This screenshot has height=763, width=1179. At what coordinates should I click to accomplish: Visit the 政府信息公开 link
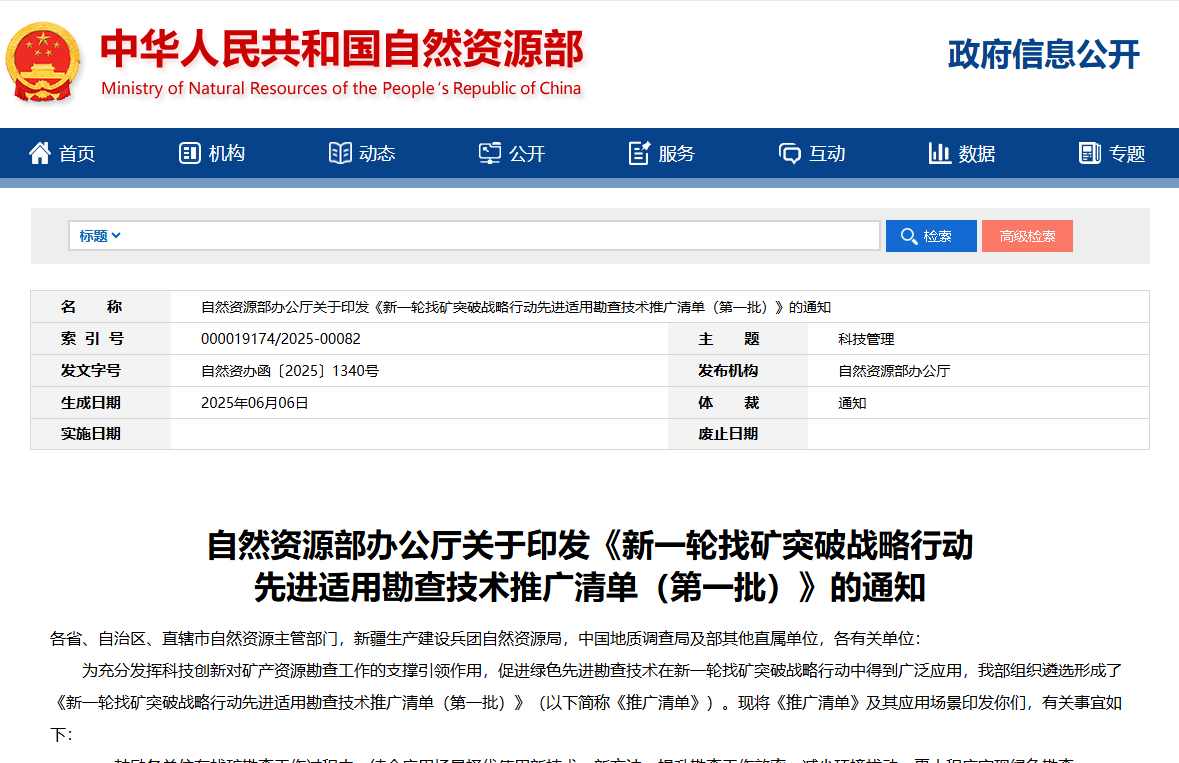point(1042,55)
